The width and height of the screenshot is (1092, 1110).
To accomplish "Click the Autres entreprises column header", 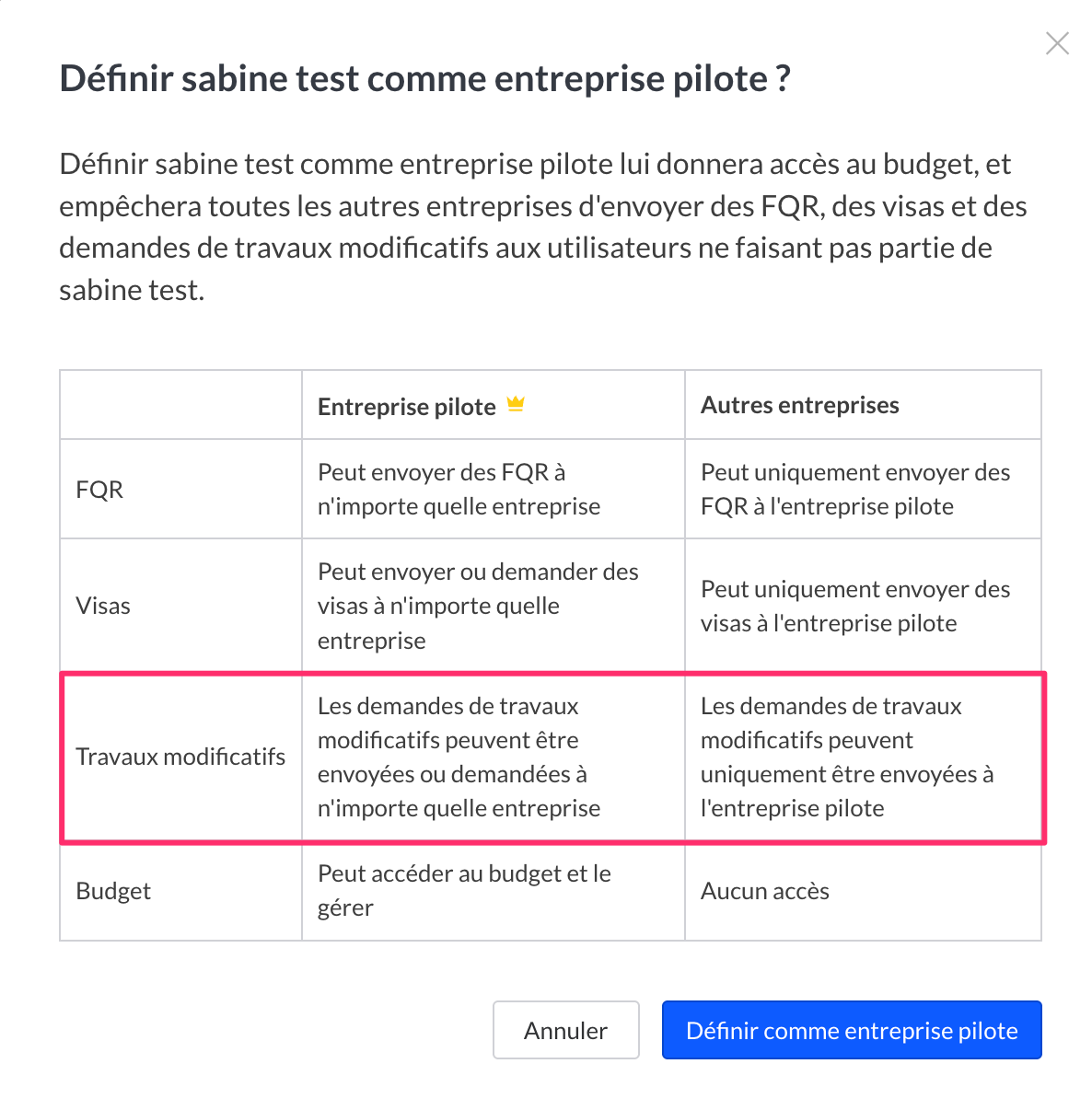I will click(x=799, y=405).
